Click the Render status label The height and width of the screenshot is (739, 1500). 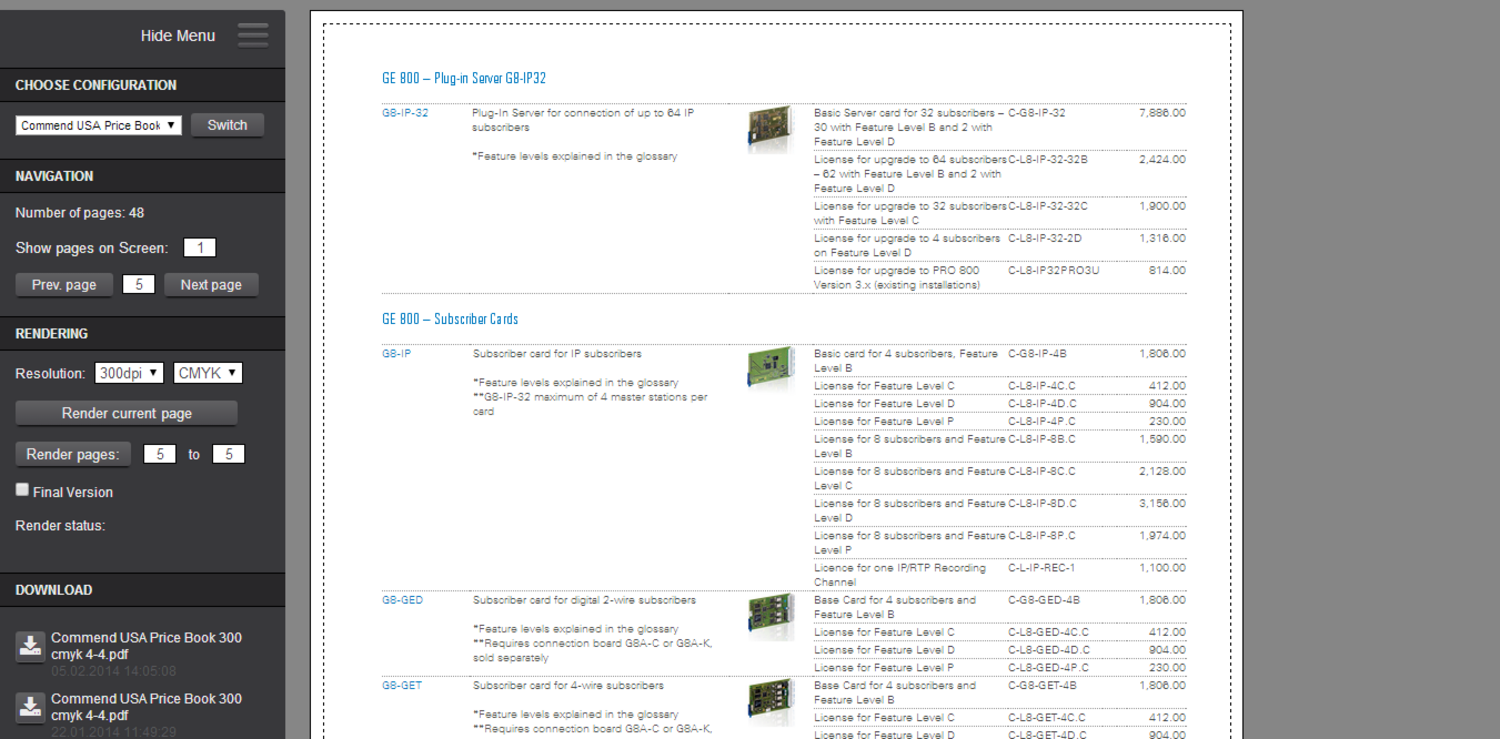(x=60, y=526)
